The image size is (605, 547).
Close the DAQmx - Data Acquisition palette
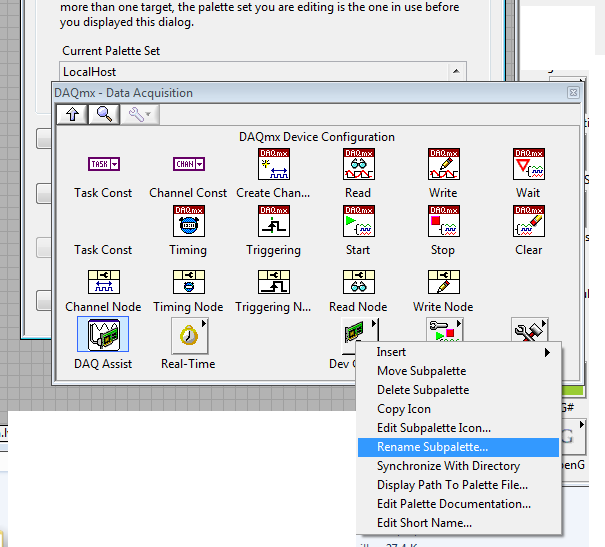(573, 93)
